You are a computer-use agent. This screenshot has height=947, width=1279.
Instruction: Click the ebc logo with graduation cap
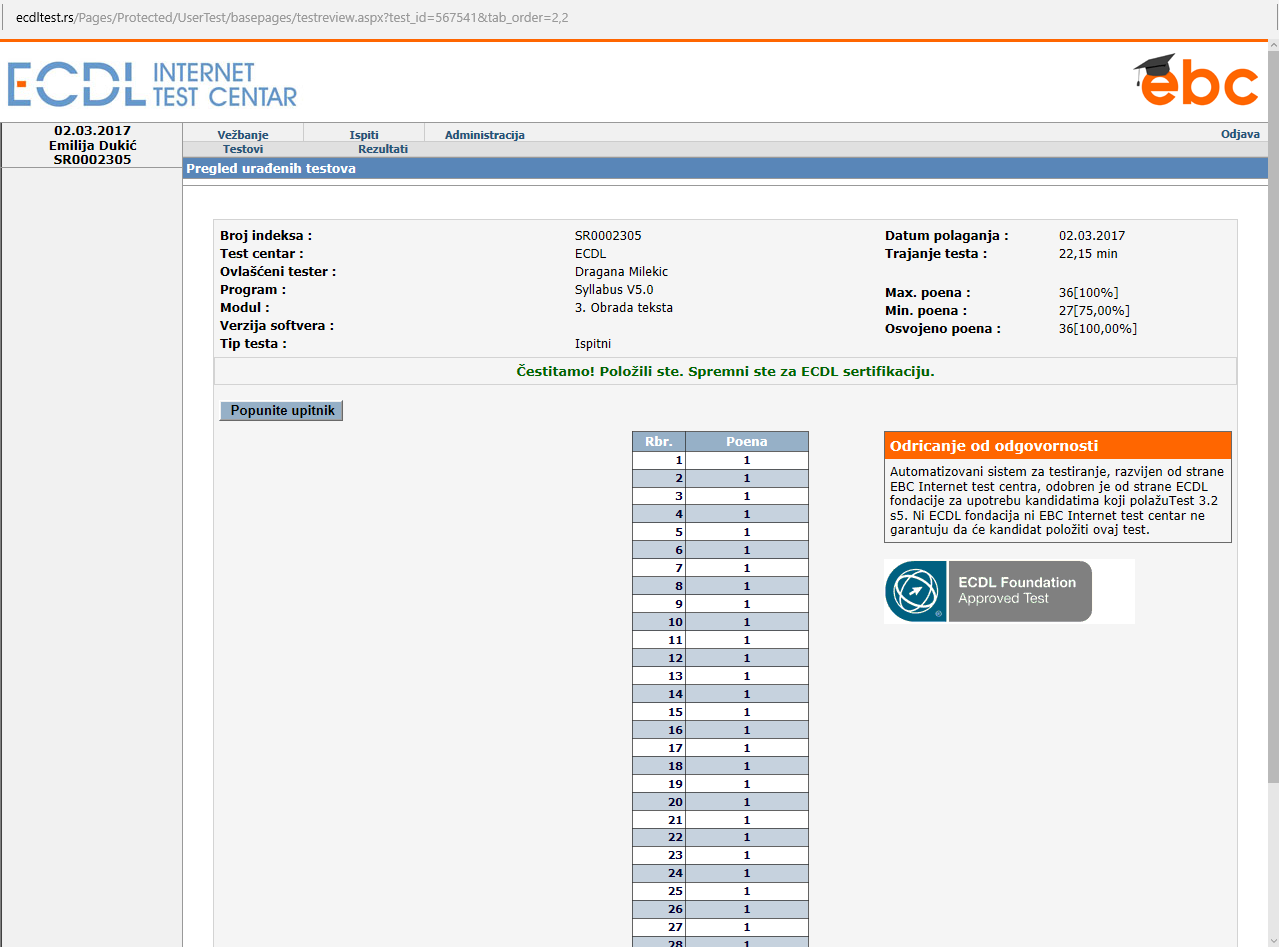[1196, 80]
